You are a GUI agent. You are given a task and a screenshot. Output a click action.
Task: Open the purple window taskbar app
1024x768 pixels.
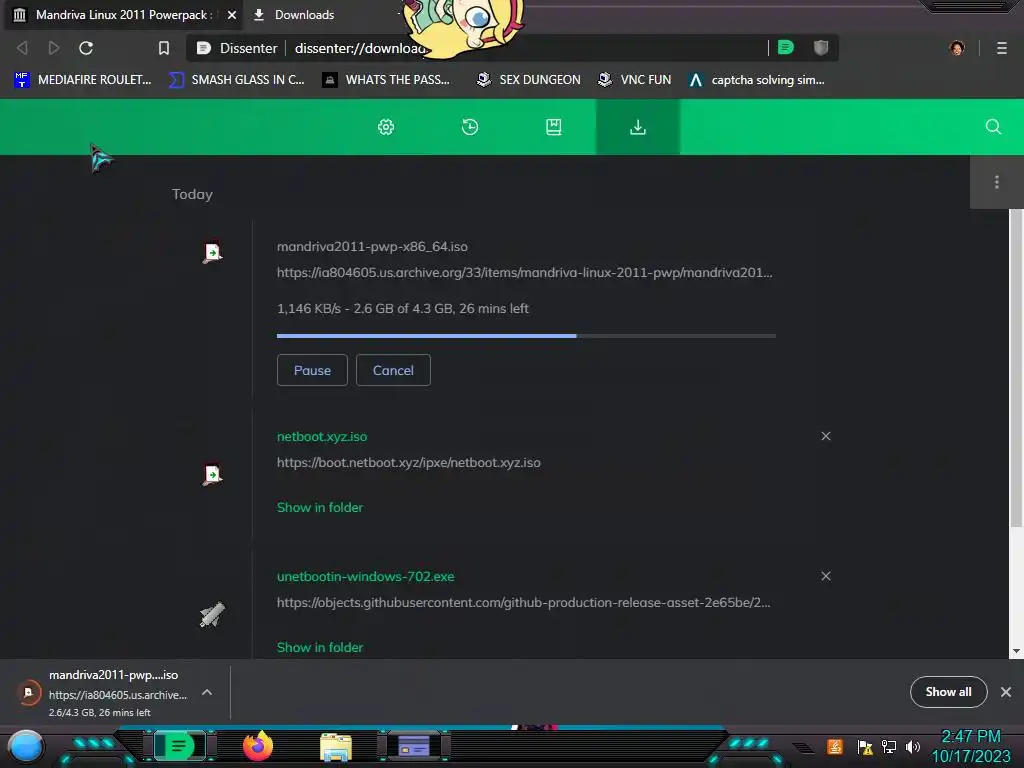tap(413, 746)
